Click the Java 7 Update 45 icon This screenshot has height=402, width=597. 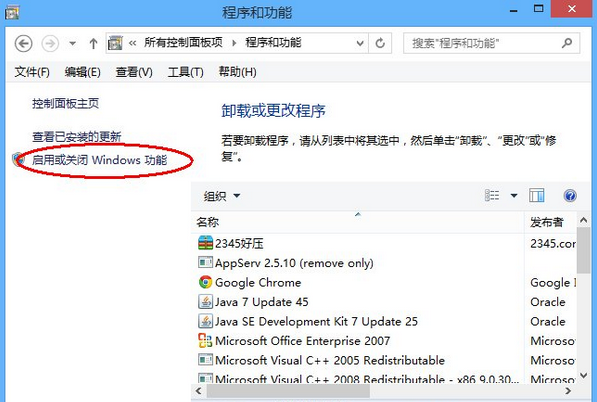[x=205, y=302]
